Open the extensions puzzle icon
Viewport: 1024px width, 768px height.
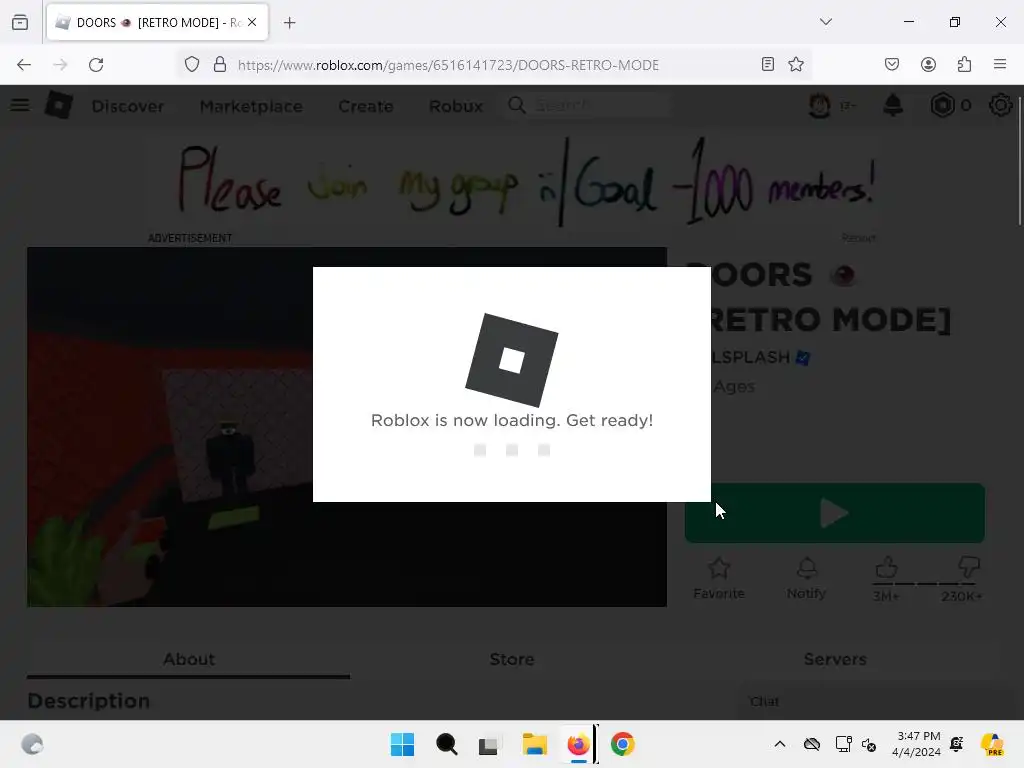pyautogui.click(x=964, y=64)
